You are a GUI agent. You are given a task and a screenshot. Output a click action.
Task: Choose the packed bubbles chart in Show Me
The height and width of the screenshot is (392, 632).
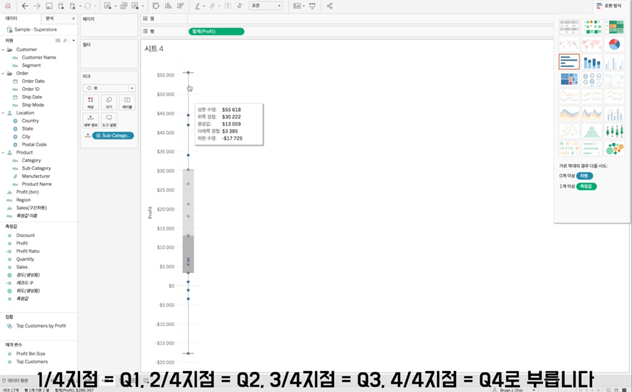[614, 148]
